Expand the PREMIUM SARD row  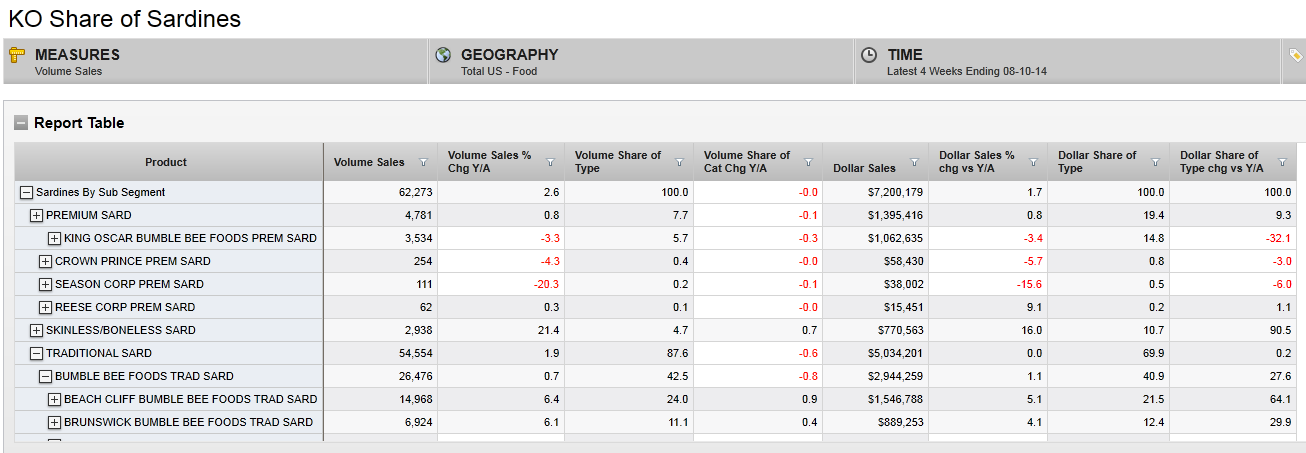[36, 215]
